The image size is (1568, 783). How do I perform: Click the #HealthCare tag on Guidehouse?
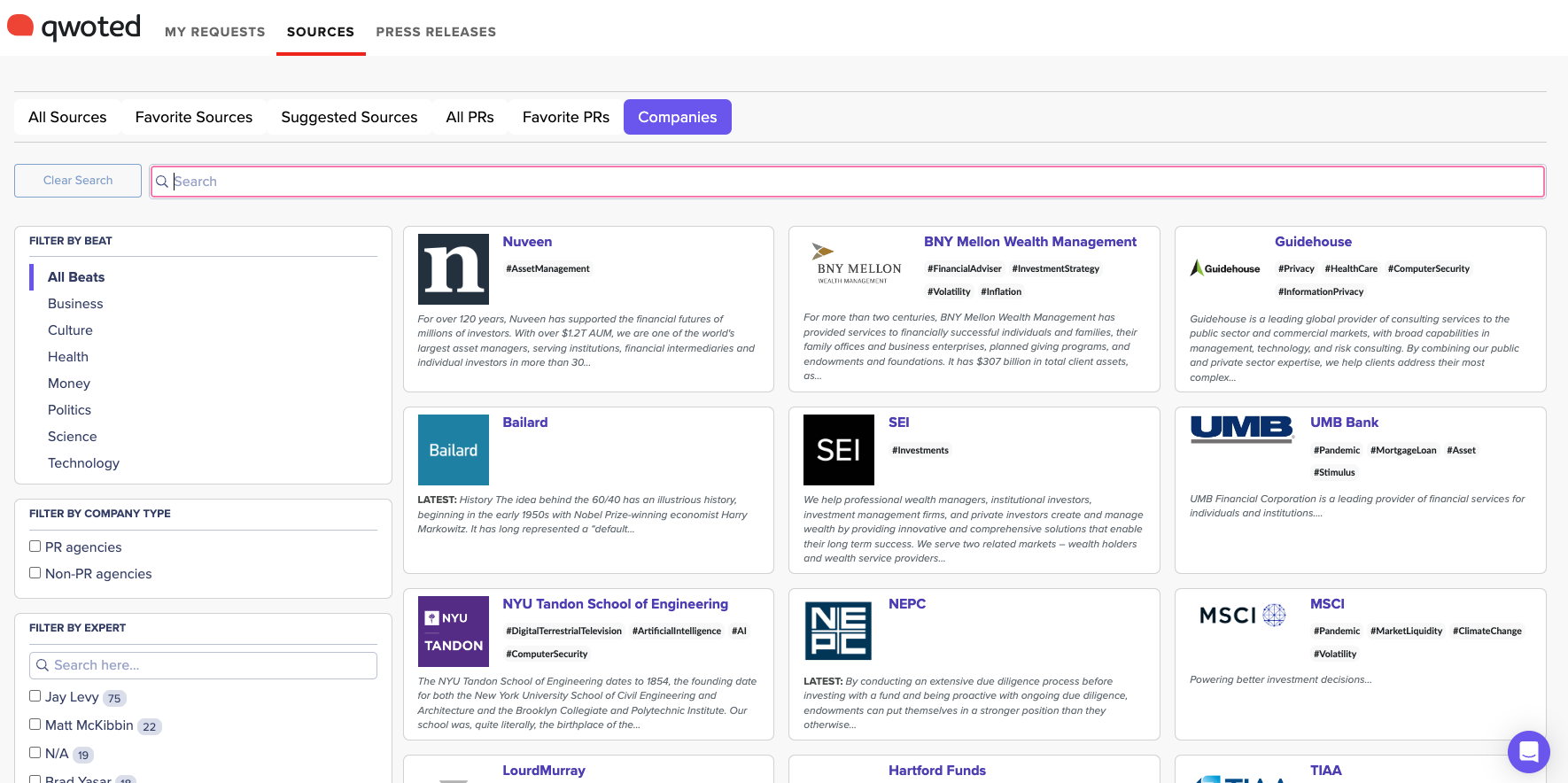click(x=1351, y=268)
